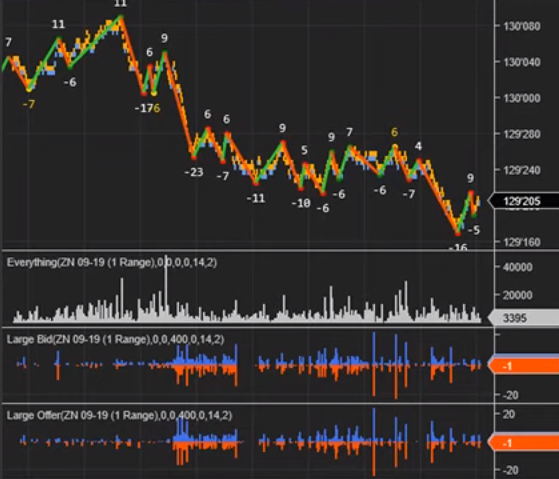Select the 129'240 price axis label
The image size is (559, 479).
[522, 170]
